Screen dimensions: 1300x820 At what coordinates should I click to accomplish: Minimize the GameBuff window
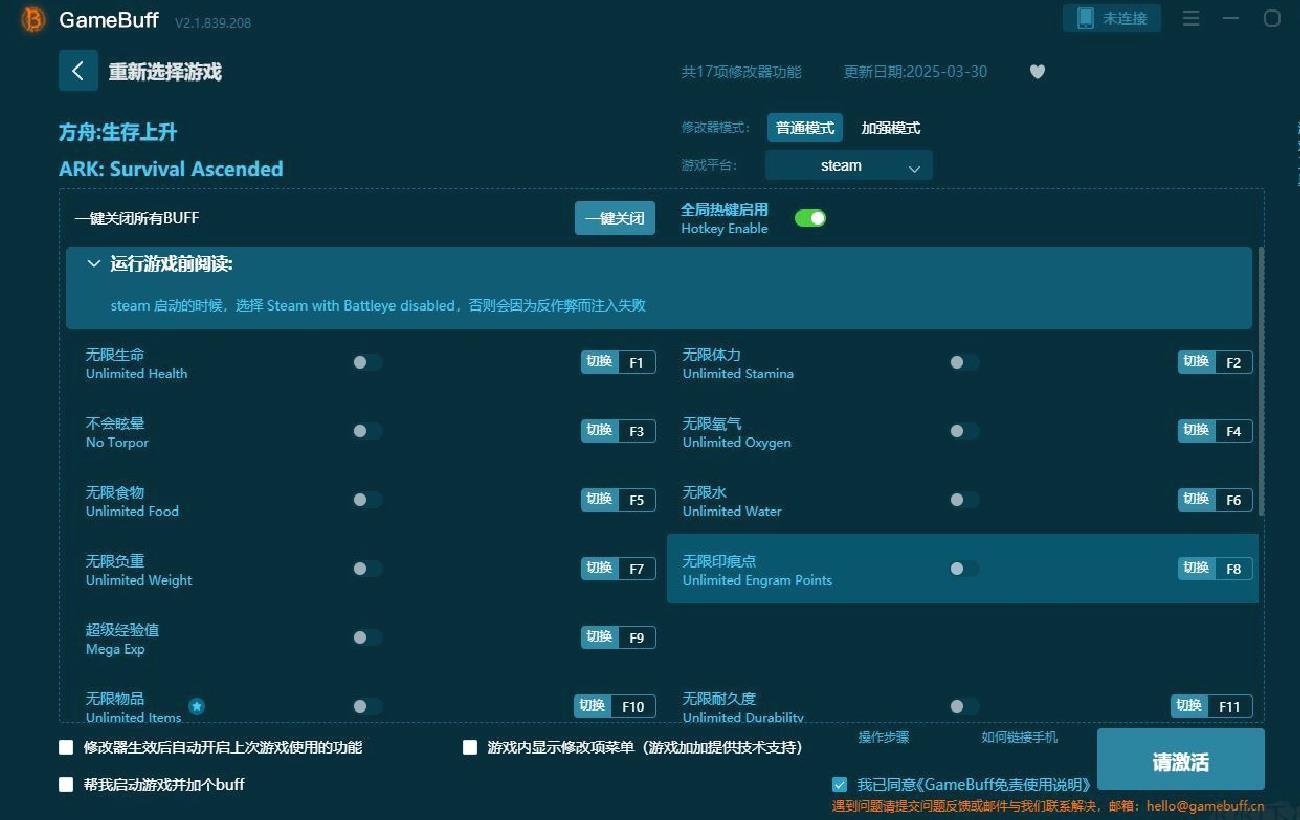tap(1231, 19)
